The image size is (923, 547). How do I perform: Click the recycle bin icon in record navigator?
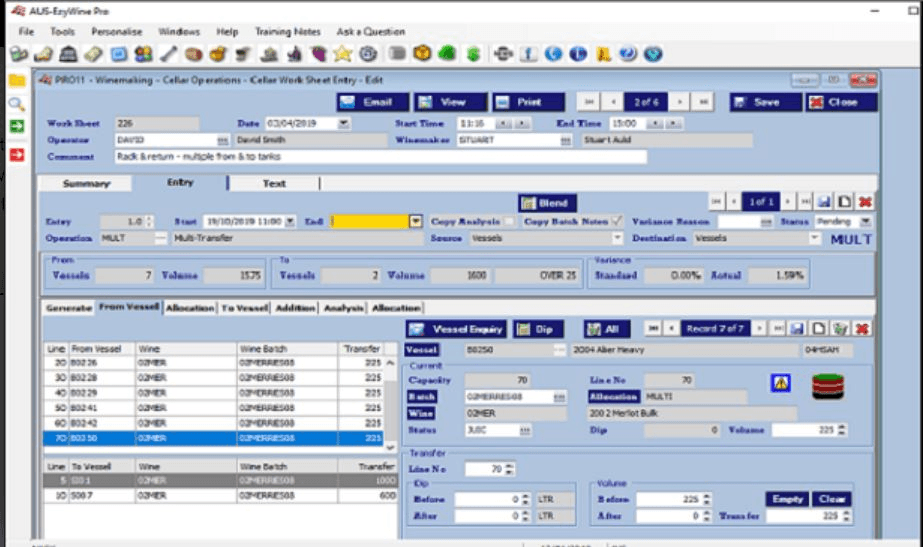click(840, 329)
